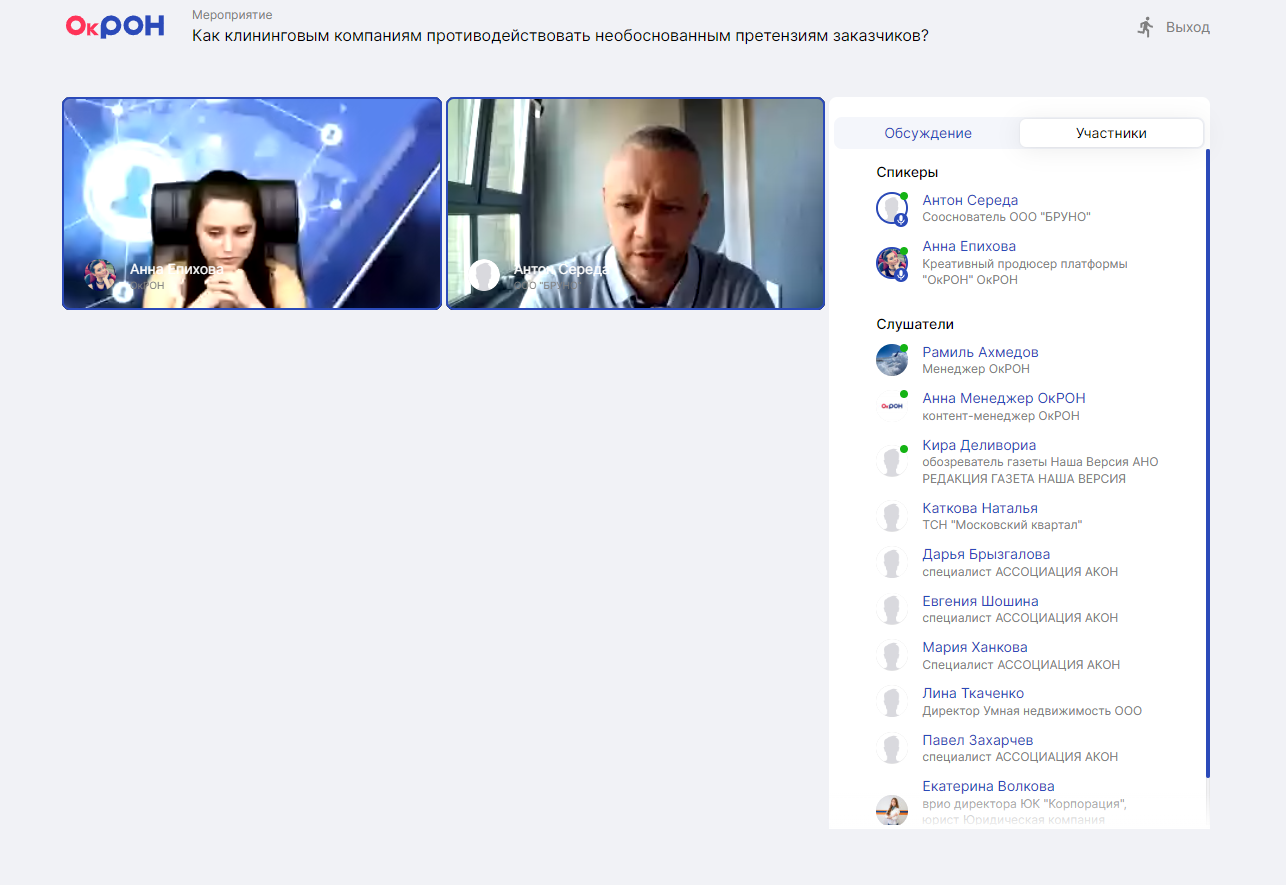
Task: Open Кира Деливория's name link
Action: point(979,445)
